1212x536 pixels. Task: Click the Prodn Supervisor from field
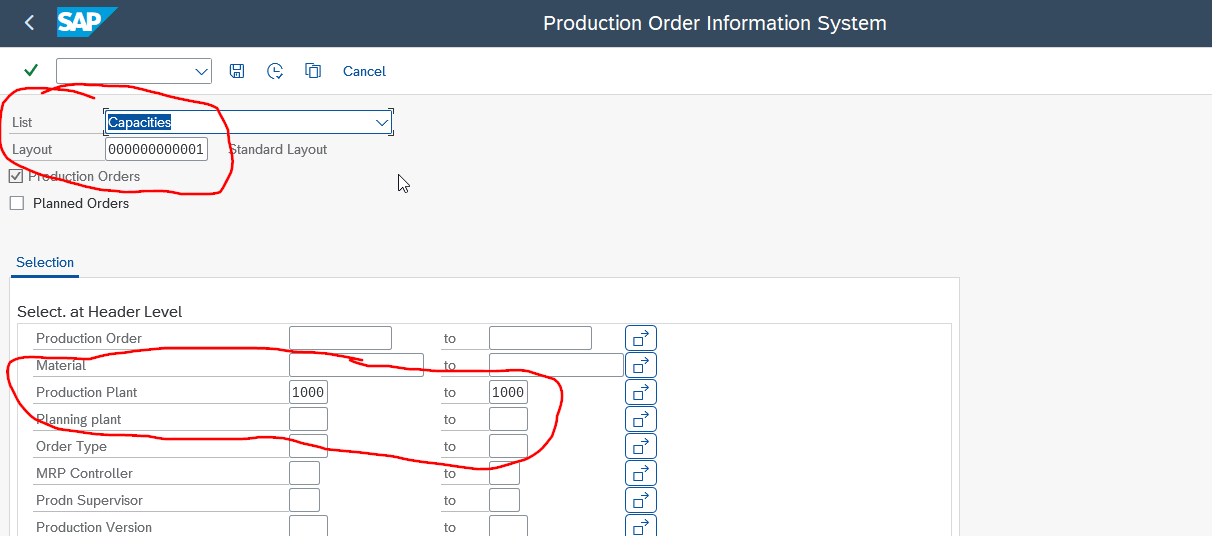point(304,500)
